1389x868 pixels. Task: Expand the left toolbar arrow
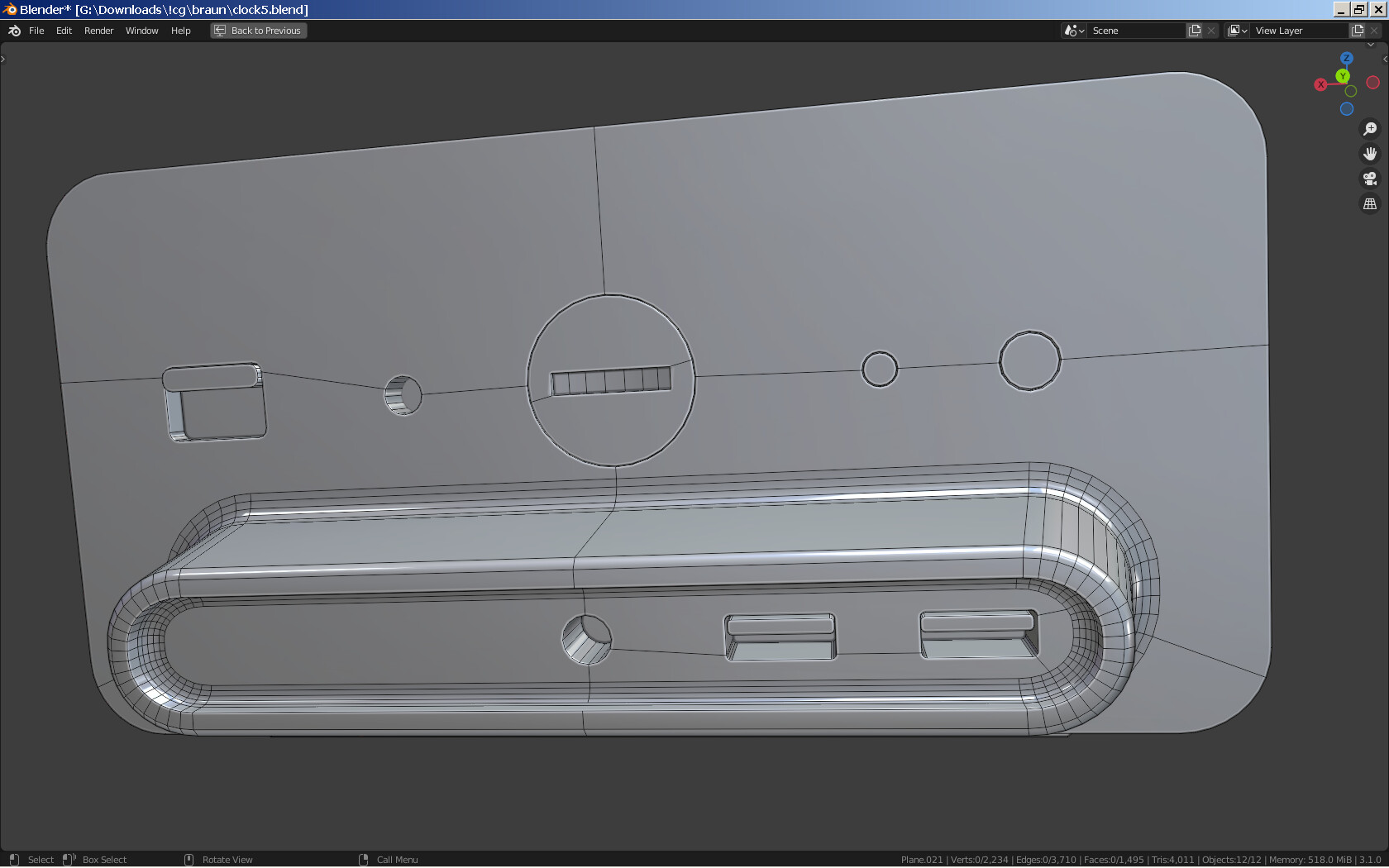[x=3, y=59]
